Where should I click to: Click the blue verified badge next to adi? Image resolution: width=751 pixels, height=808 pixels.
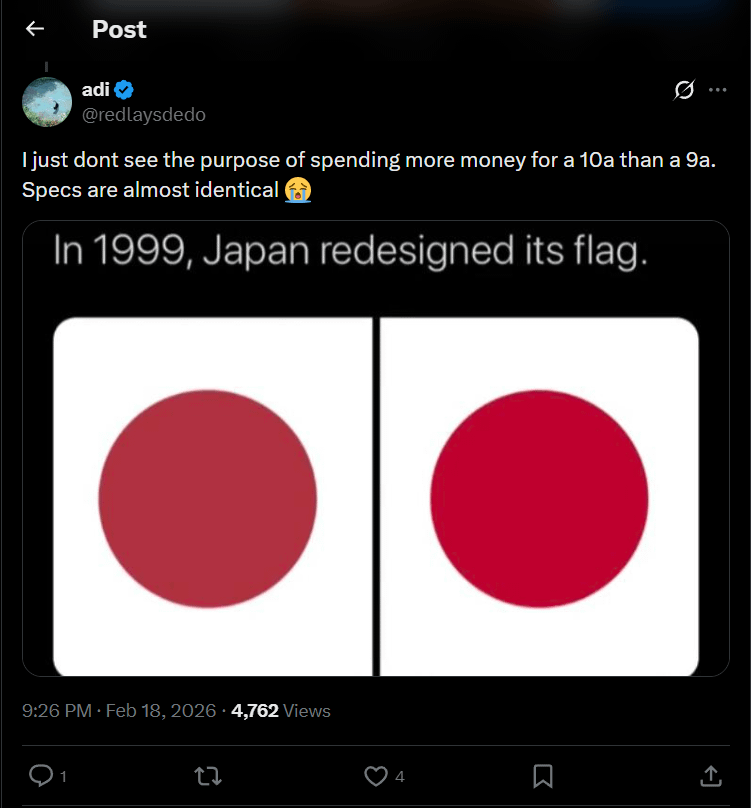pyautogui.click(x=124, y=90)
